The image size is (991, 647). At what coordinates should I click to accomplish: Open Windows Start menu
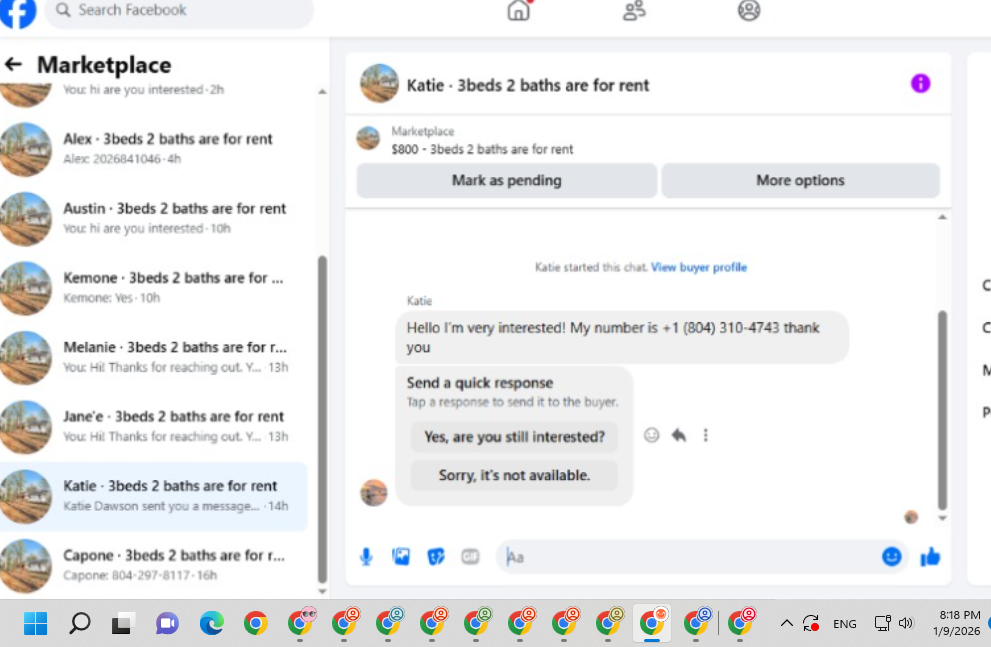point(35,624)
